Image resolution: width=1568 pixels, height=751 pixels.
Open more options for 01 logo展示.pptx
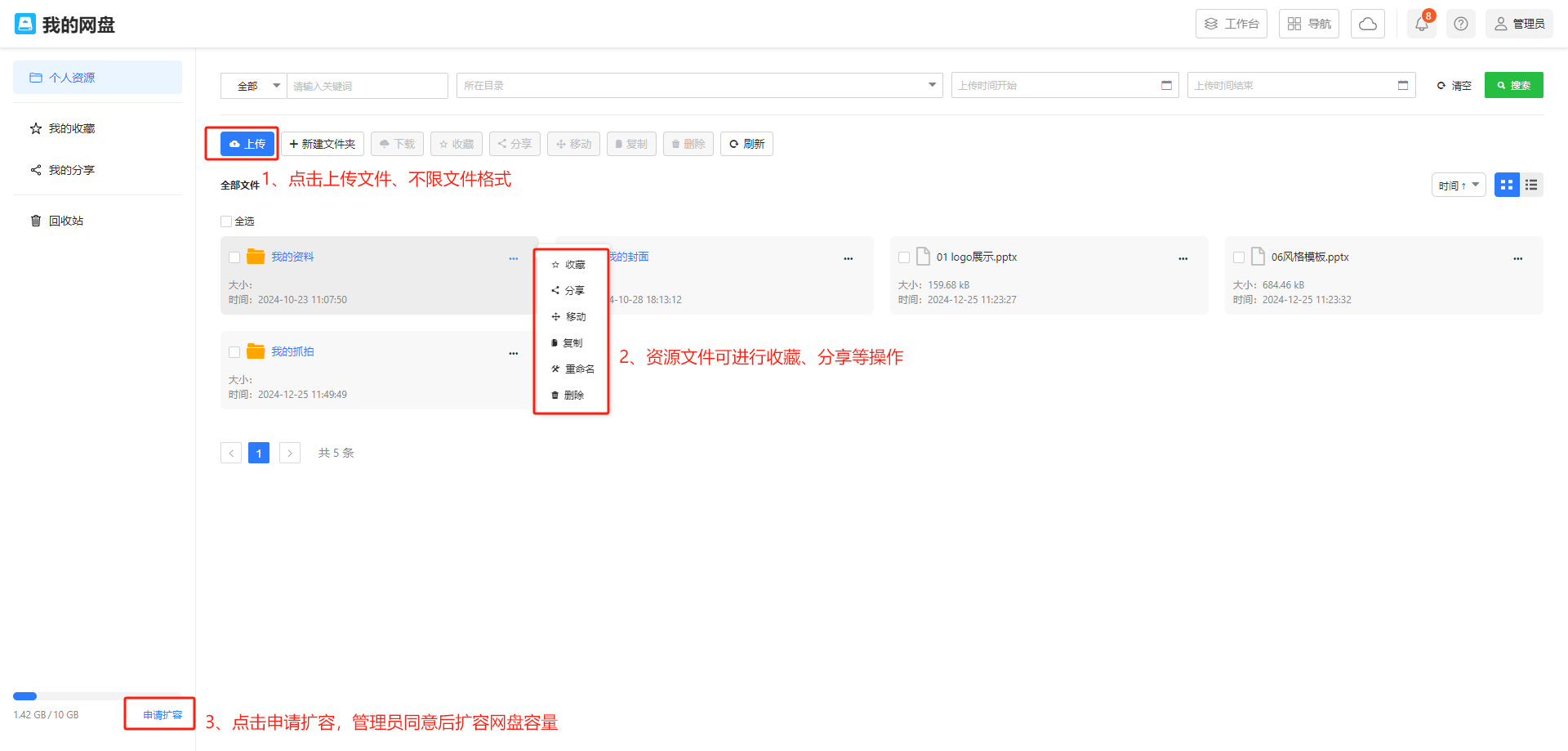[1183, 258]
